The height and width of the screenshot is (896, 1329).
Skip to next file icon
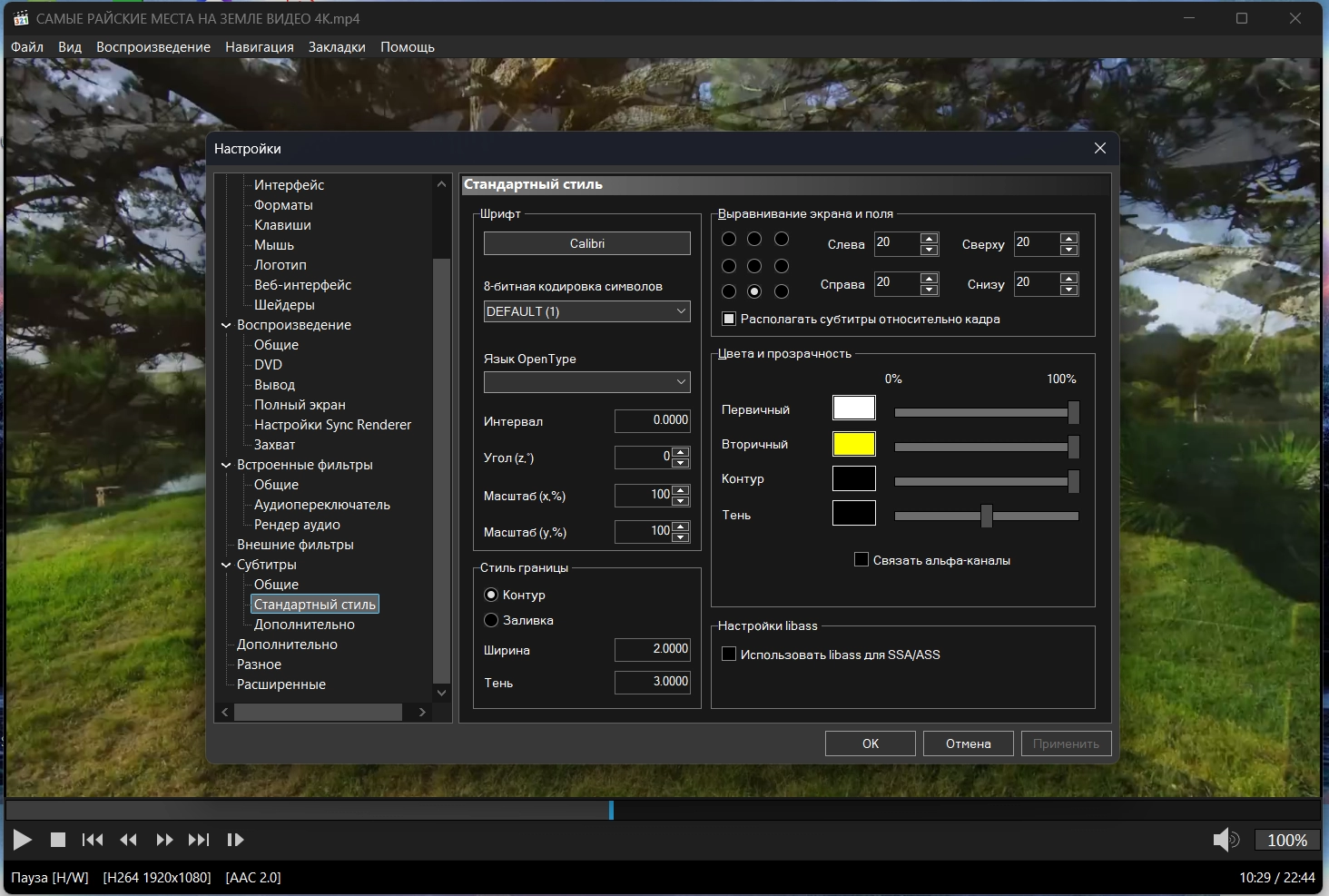point(199,840)
